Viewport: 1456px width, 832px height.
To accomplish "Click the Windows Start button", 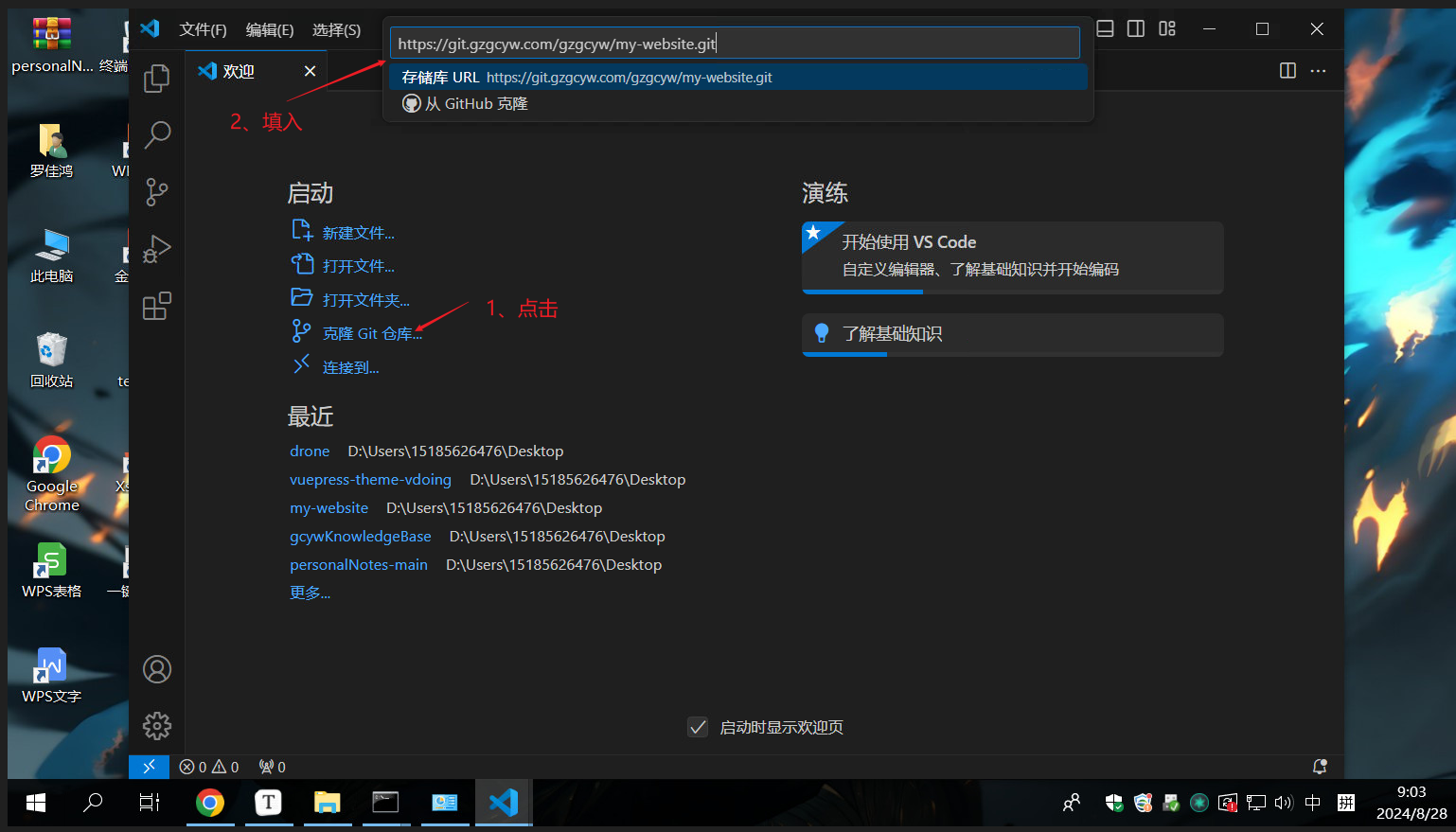I will [x=36, y=803].
